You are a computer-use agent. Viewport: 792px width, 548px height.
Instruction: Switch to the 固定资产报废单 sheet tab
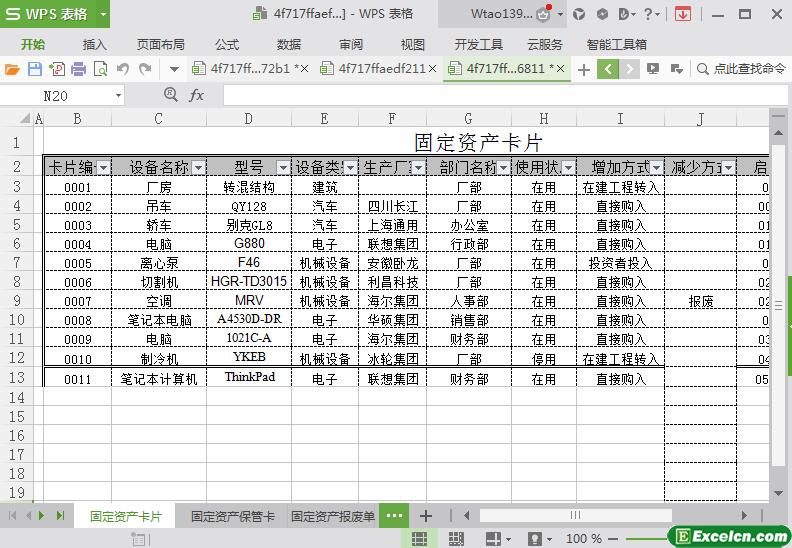click(x=333, y=516)
